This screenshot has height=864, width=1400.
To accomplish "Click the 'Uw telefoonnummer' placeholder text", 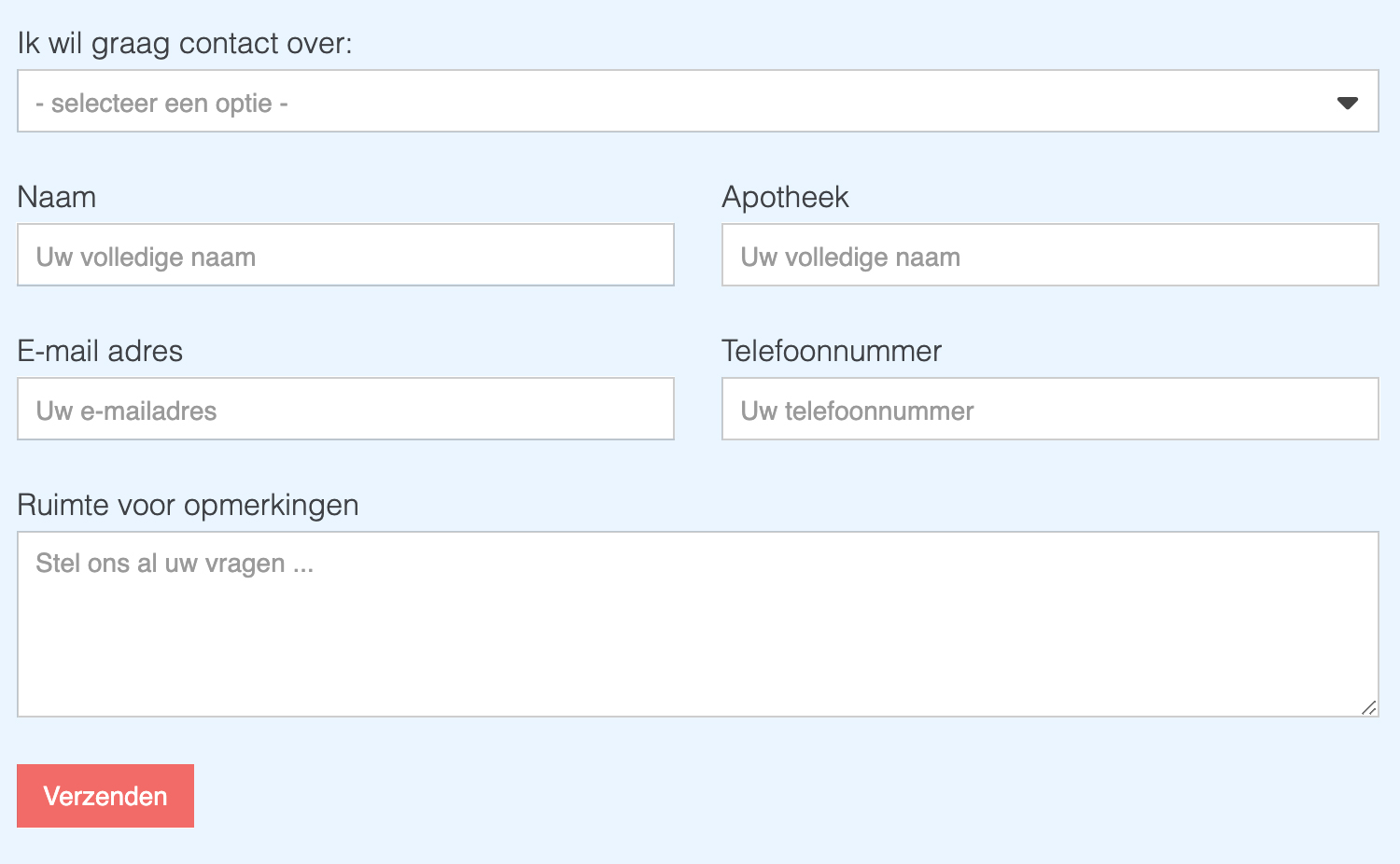I will tap(857, 411).
